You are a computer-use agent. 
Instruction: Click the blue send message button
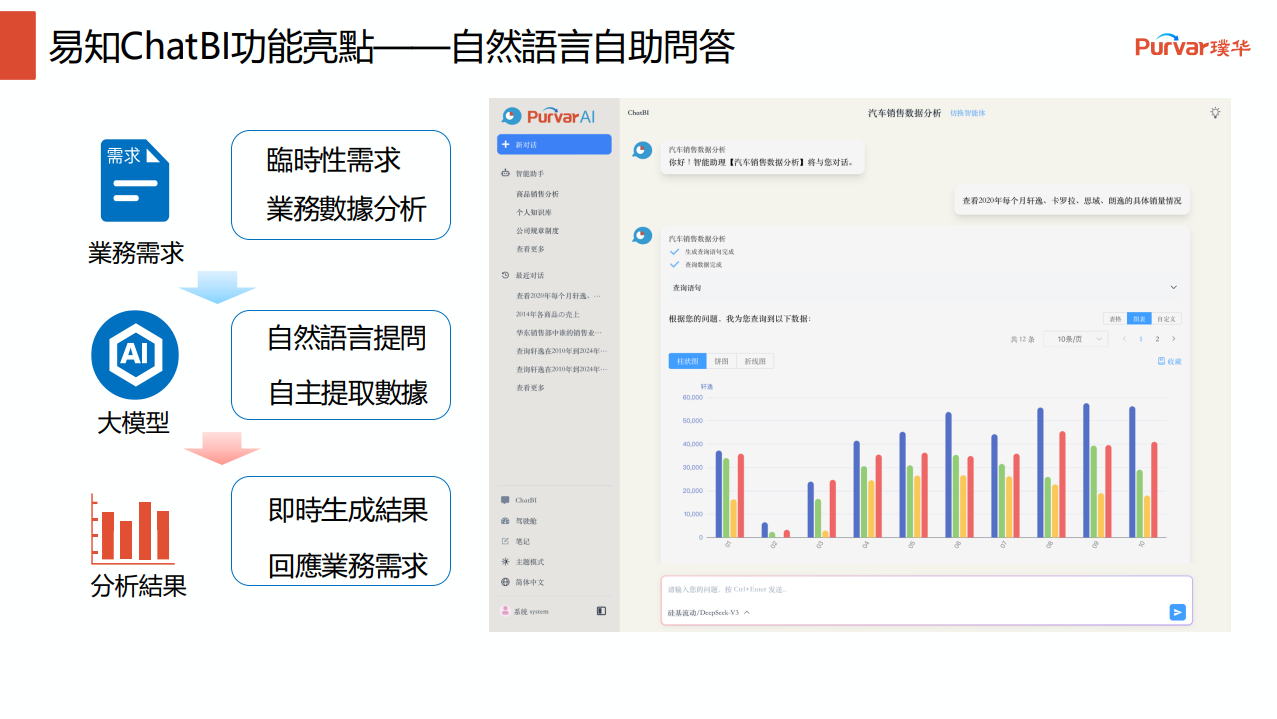[x=1178, y=612]
